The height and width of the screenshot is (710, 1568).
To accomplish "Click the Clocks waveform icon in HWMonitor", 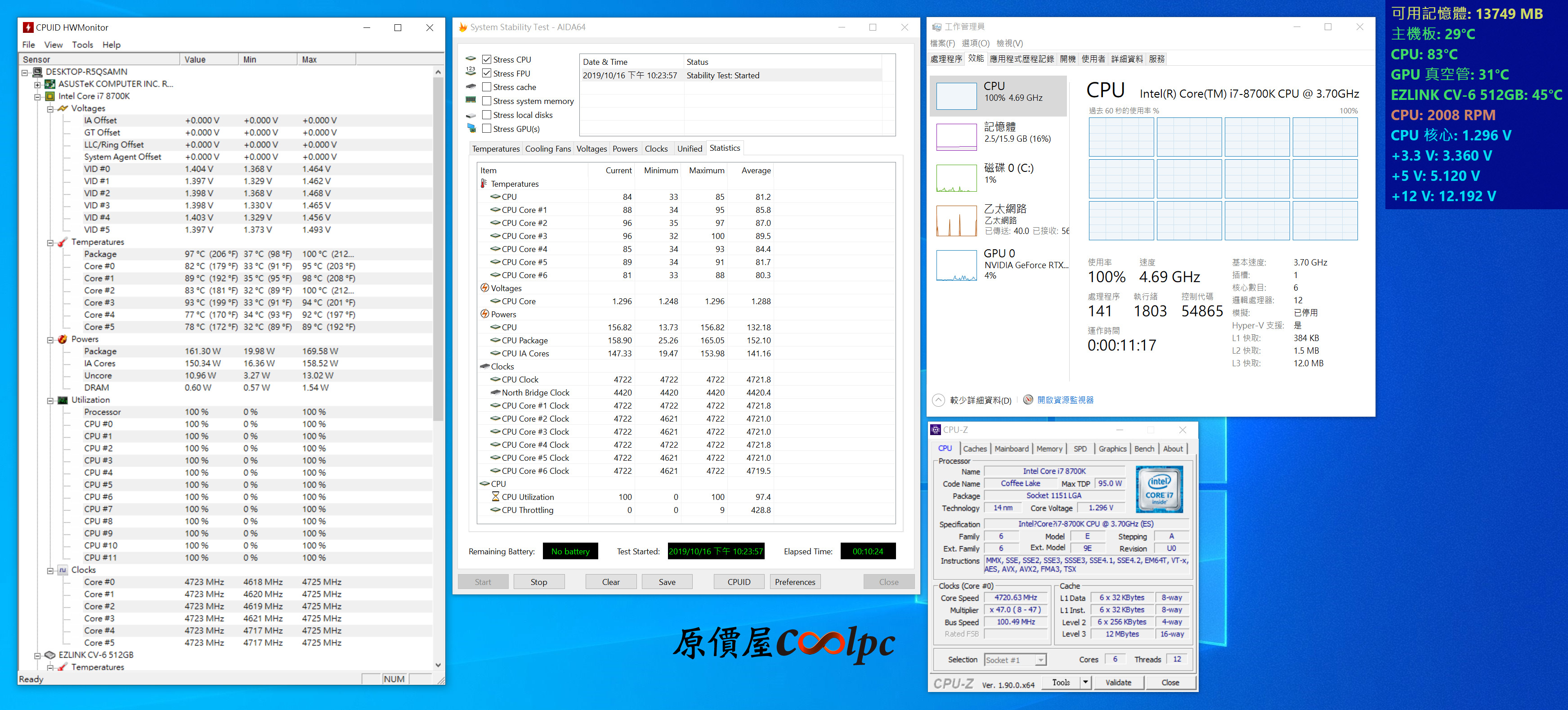I will click(x=63, y=570).
